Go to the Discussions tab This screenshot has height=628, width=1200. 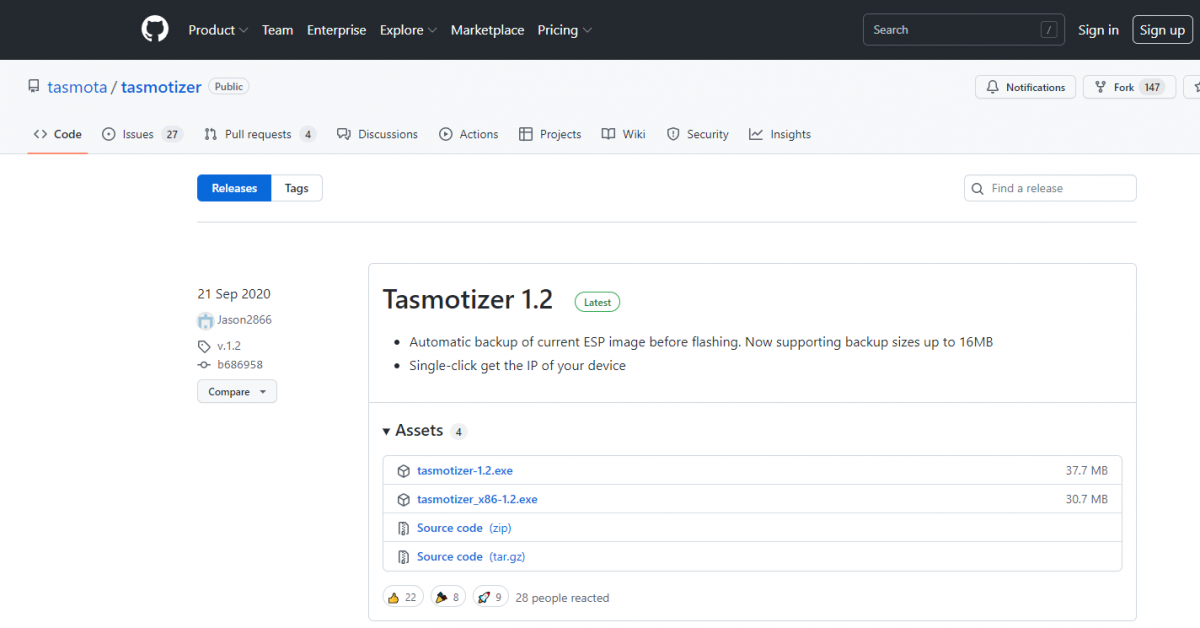(377, 134)
